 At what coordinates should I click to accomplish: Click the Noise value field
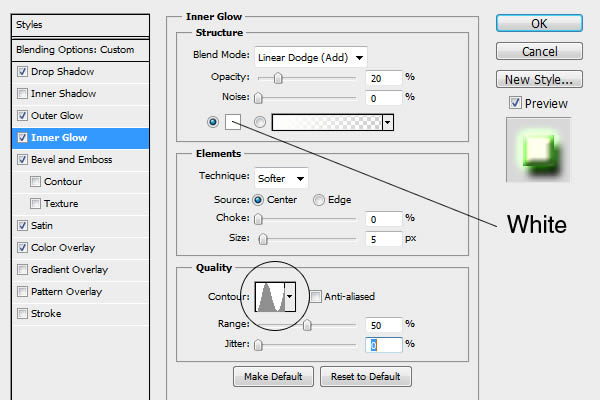coord(383,98)
